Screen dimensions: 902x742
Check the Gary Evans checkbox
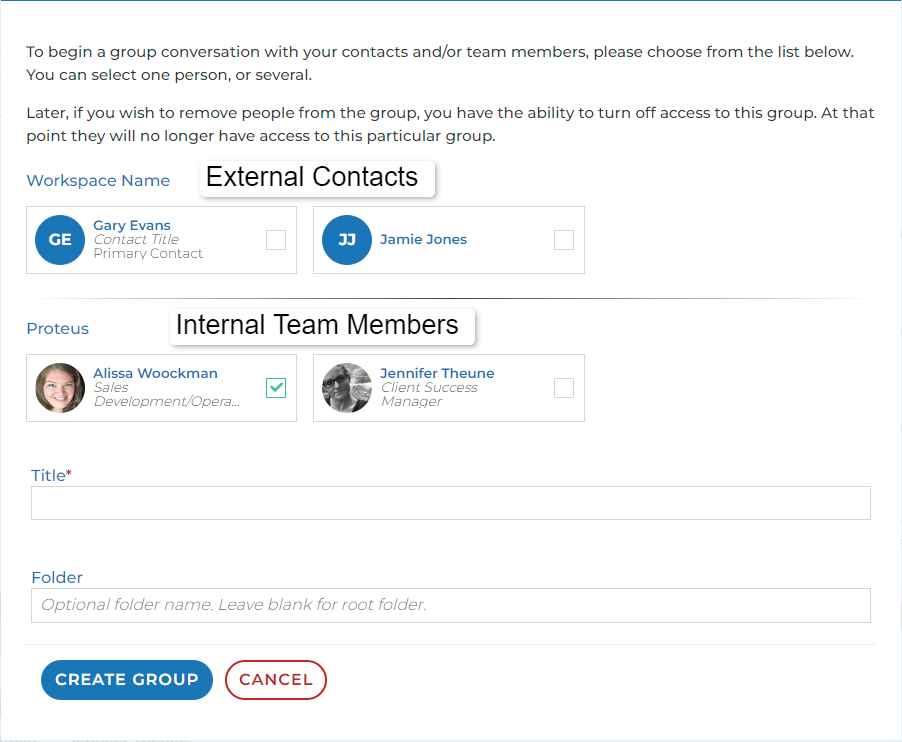coord(276,240)
